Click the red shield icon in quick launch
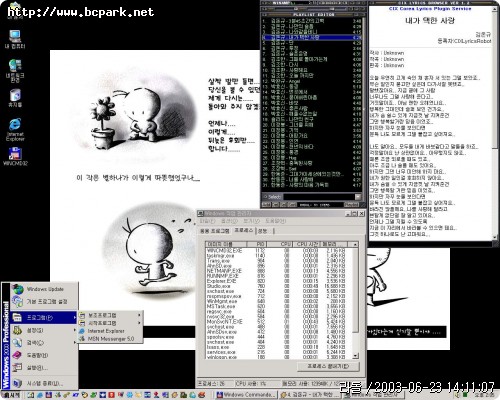This screenshot has height=400, width=500. pyautogui.click(x=111, y=395)
